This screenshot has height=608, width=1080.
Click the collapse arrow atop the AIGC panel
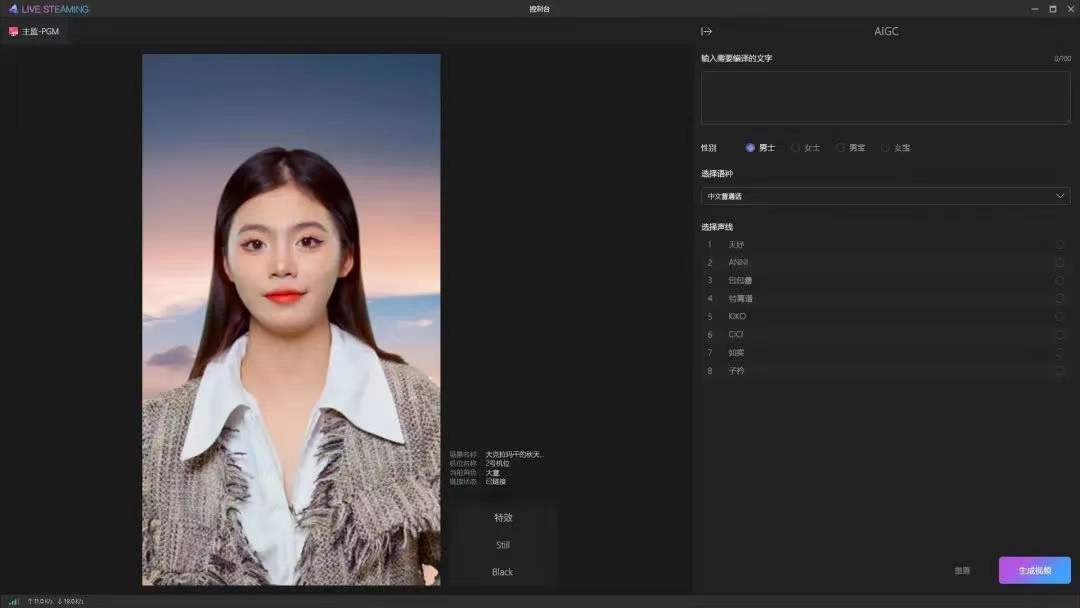pos(706,31)
